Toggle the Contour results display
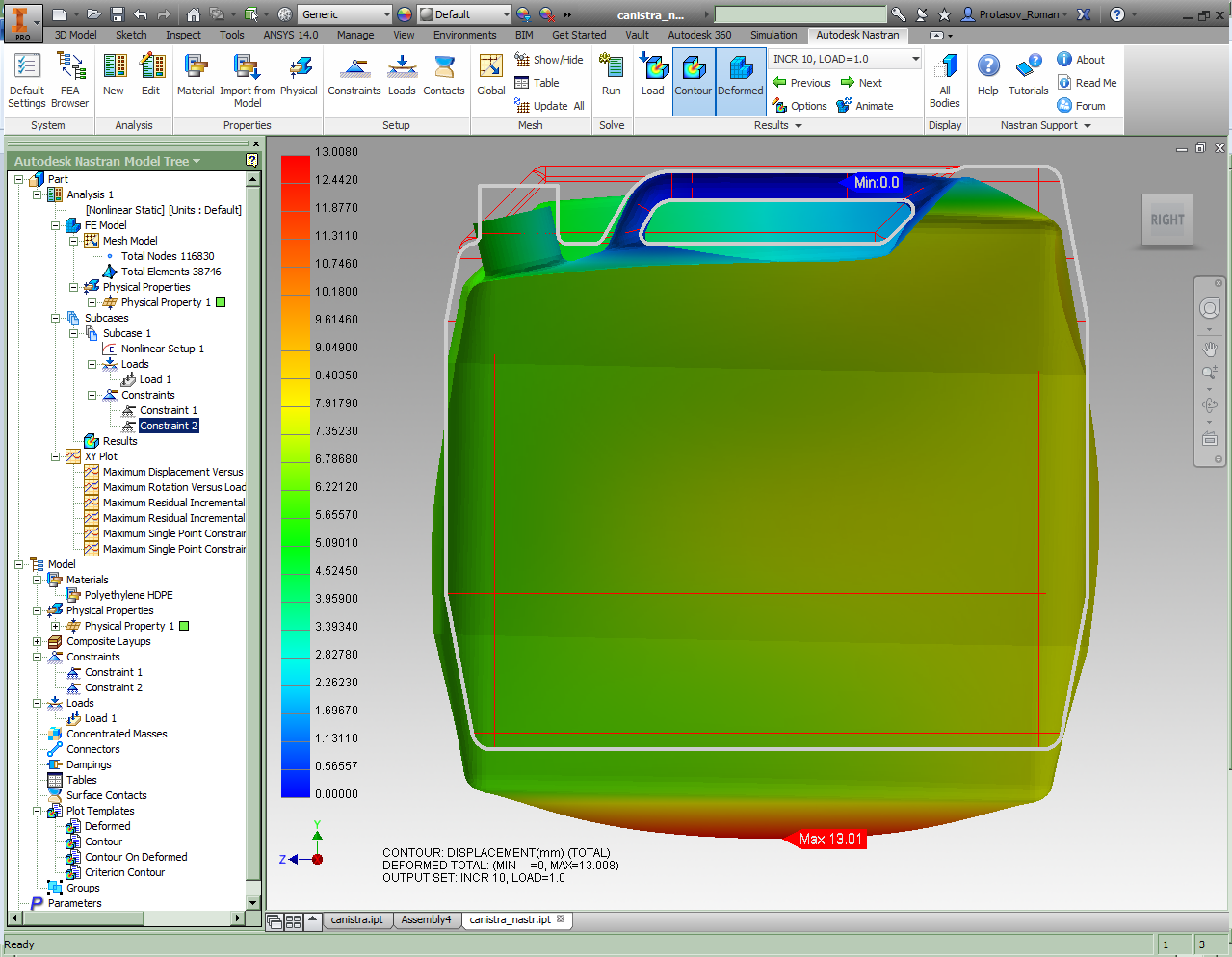1232x957 pixels. pos(693,77)
